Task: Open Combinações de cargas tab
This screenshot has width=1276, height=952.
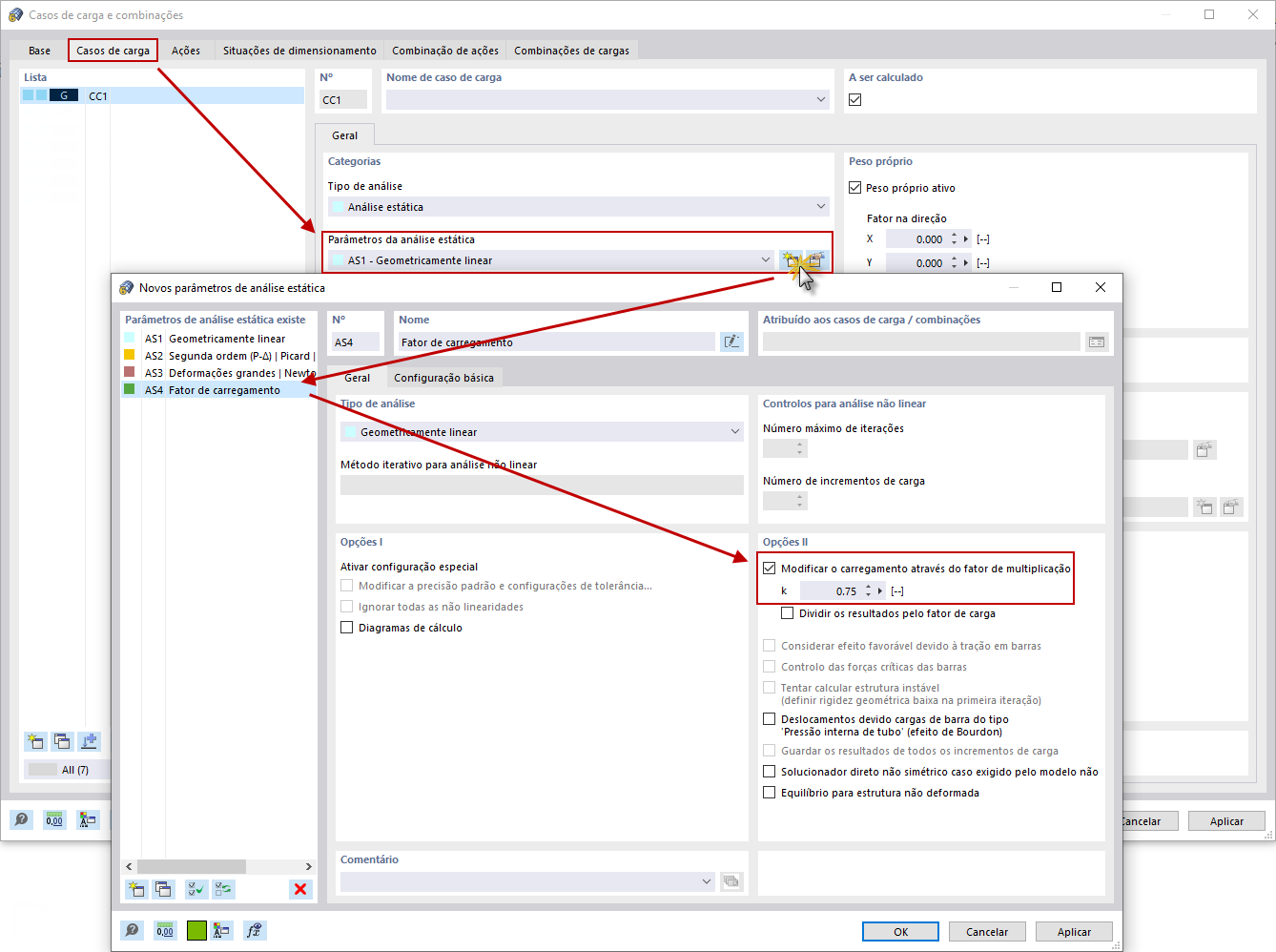Action: coord(571,51)
